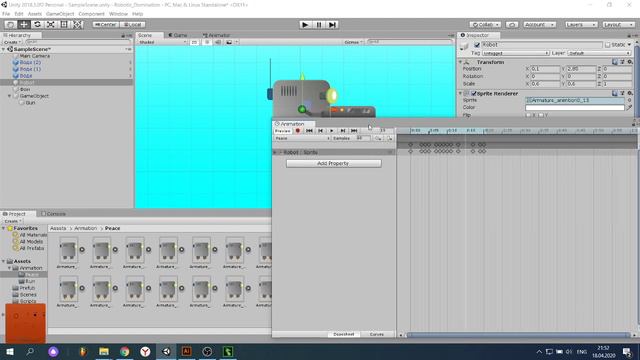This screenshot has height=360, width=640.
Task: Open the Layers dropdown
Action: click(x=581, y=24)
